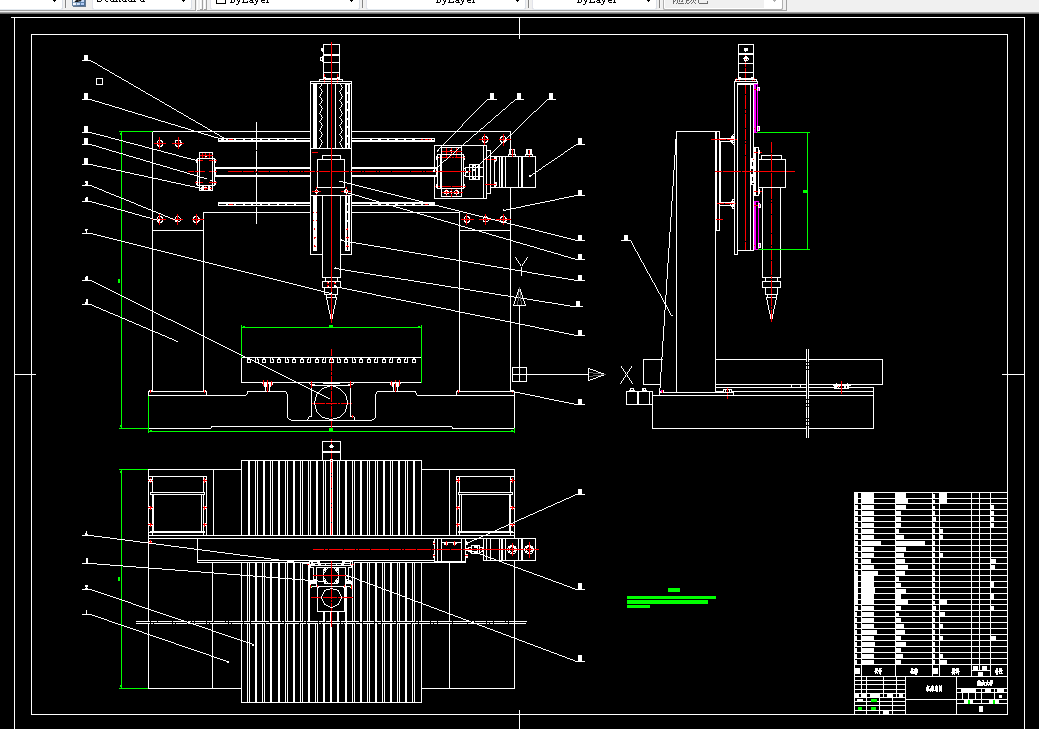Select the green workpiece outline in front view
The image size is (1039, 729).
click(x=331, y=355)
